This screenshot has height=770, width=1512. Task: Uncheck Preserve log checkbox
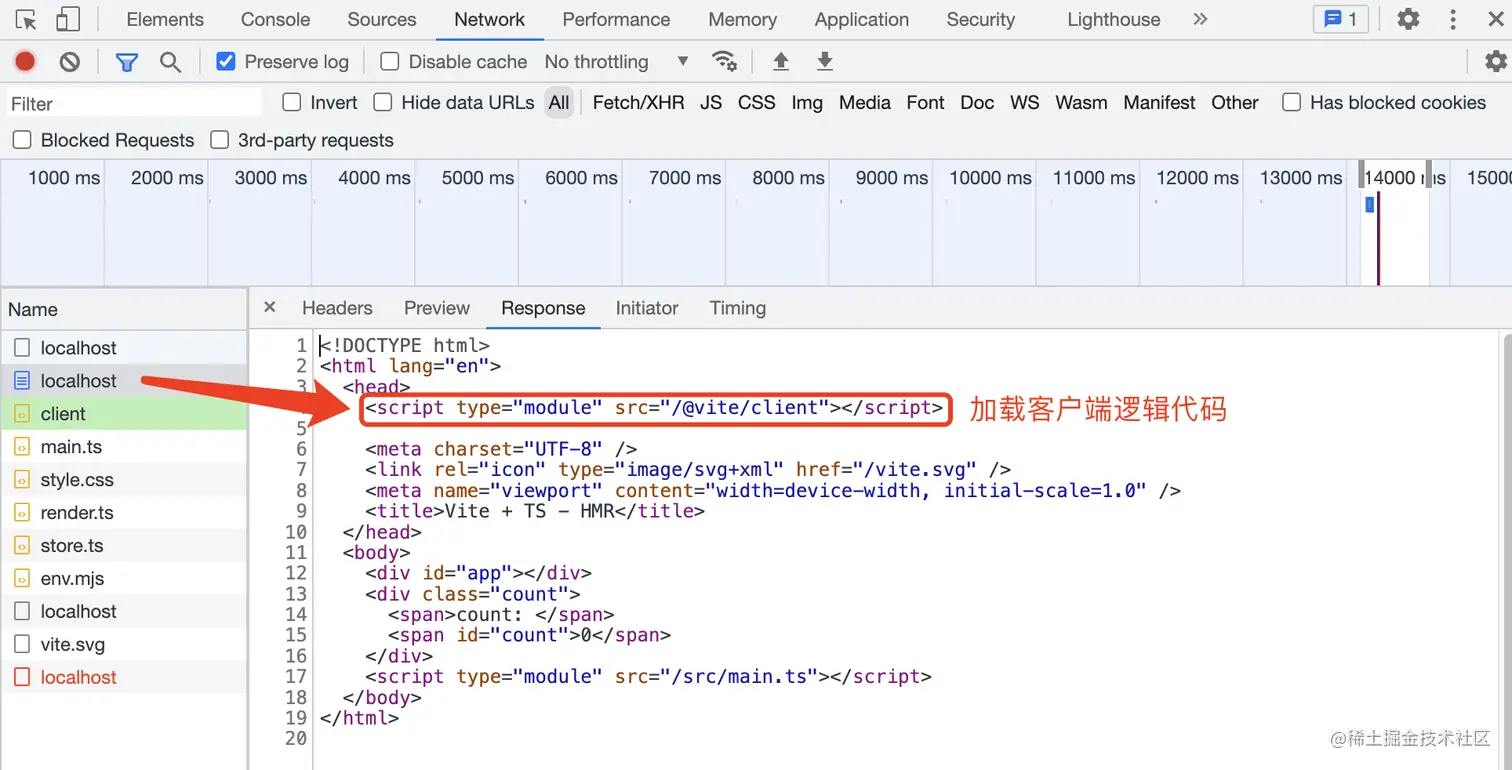tap(226, 62)
